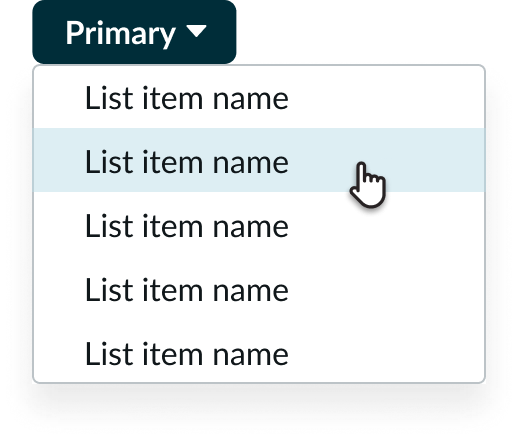Click the white downward triangle icon
The width and height of the screenshot is (518, 440).
pyautogui.click(x=196, y=31)
